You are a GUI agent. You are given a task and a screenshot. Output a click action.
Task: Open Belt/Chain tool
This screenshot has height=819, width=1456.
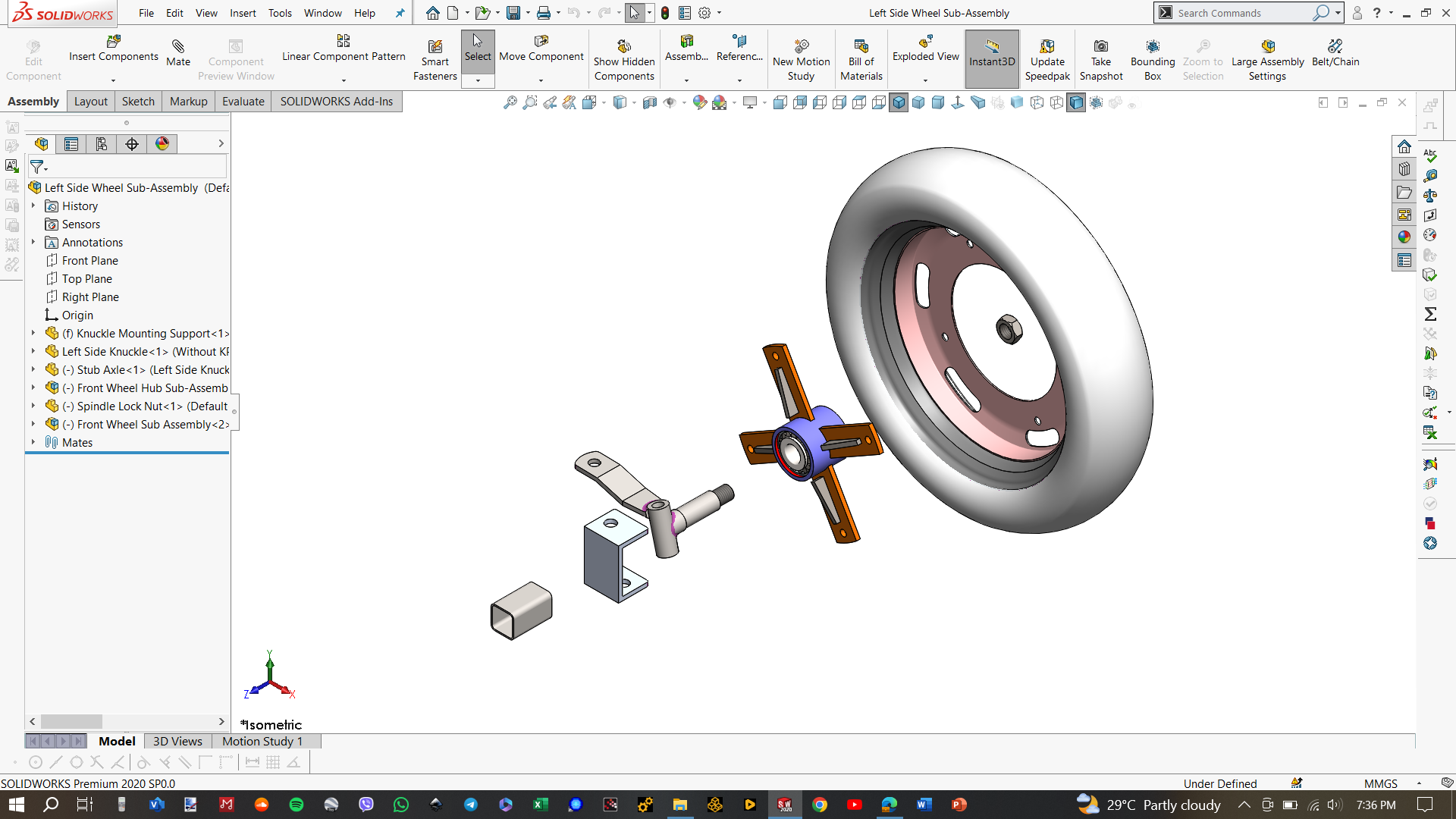click(1335, 52)
